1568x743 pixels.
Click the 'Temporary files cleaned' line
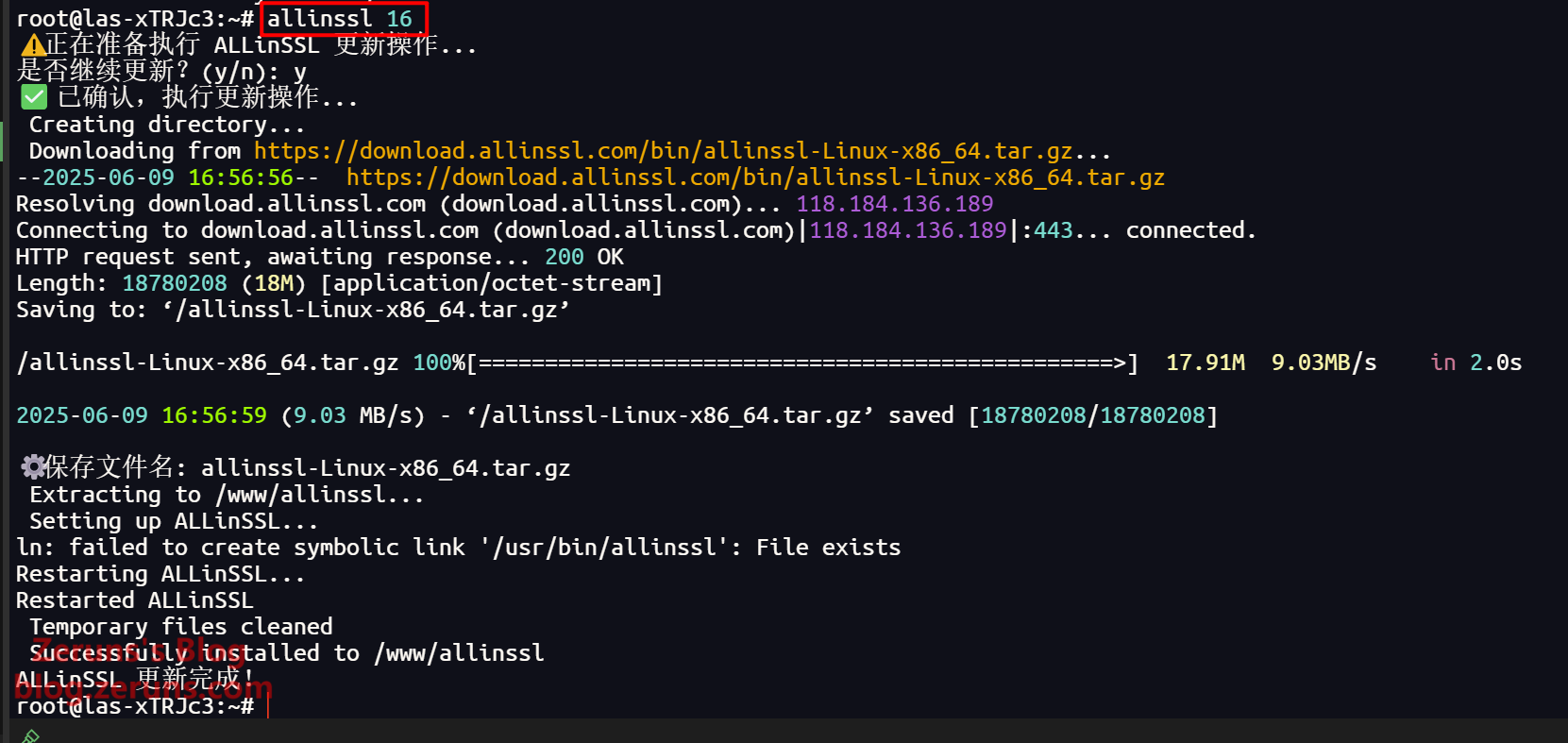point(181,627)
